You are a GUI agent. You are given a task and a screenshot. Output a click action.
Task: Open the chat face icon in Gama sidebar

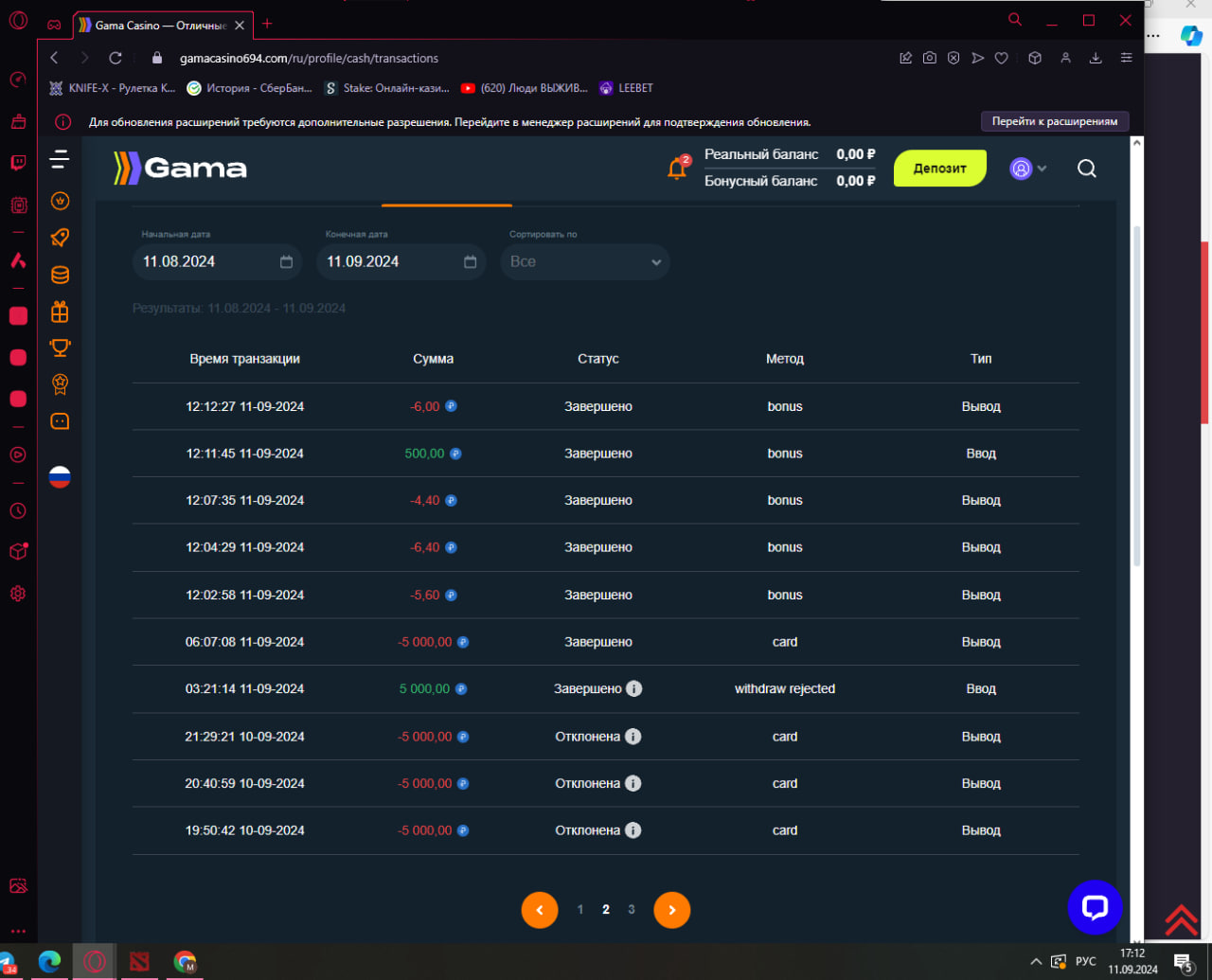pos(60,421)
